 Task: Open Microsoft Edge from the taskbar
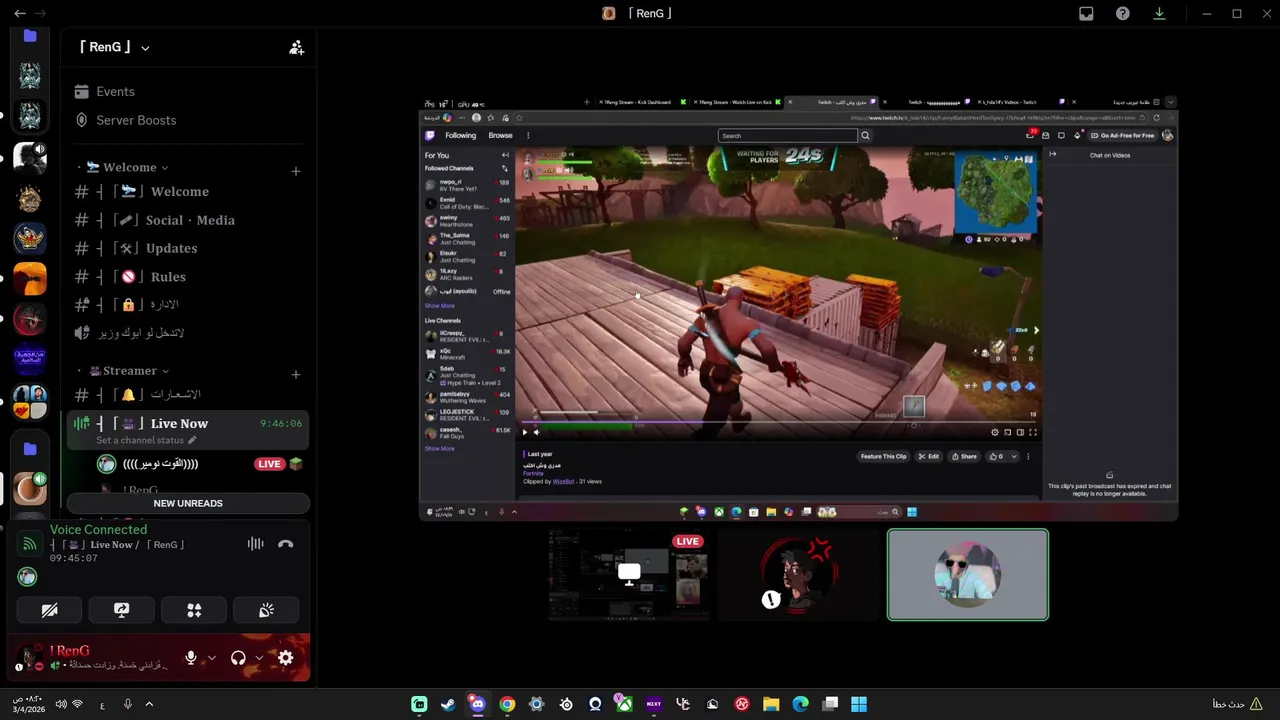tap(800, 704)
